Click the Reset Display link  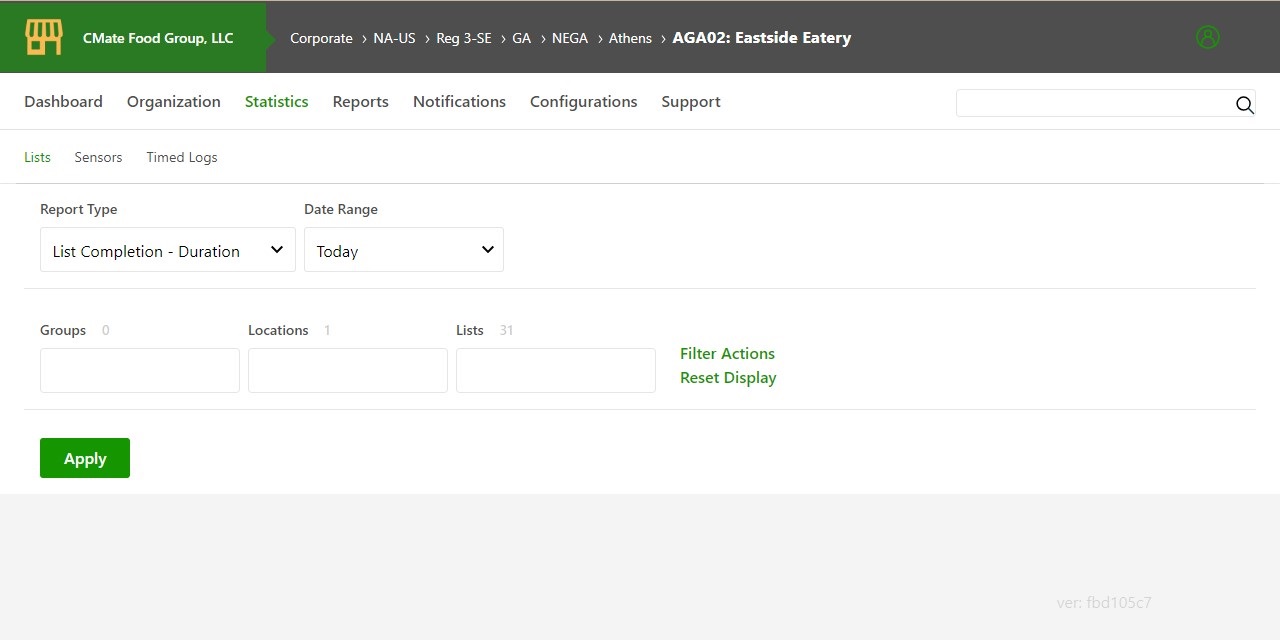tap(728, 378)
